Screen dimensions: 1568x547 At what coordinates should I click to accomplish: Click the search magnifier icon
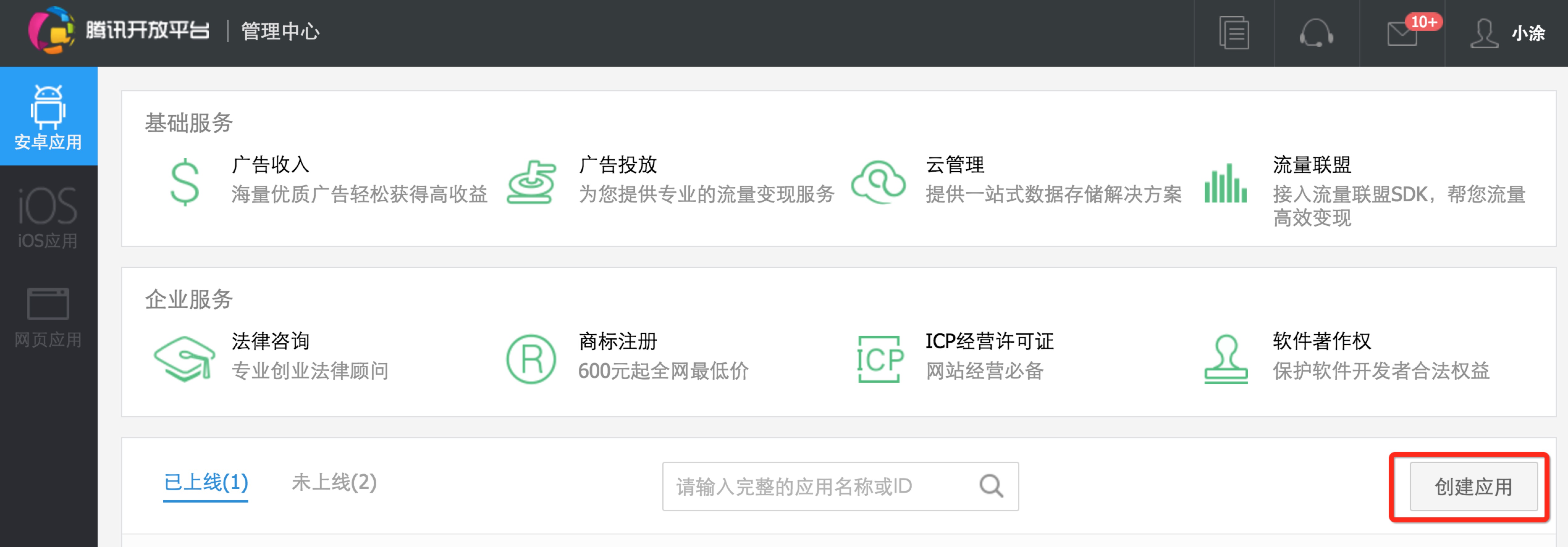click(x=991, y=486)
